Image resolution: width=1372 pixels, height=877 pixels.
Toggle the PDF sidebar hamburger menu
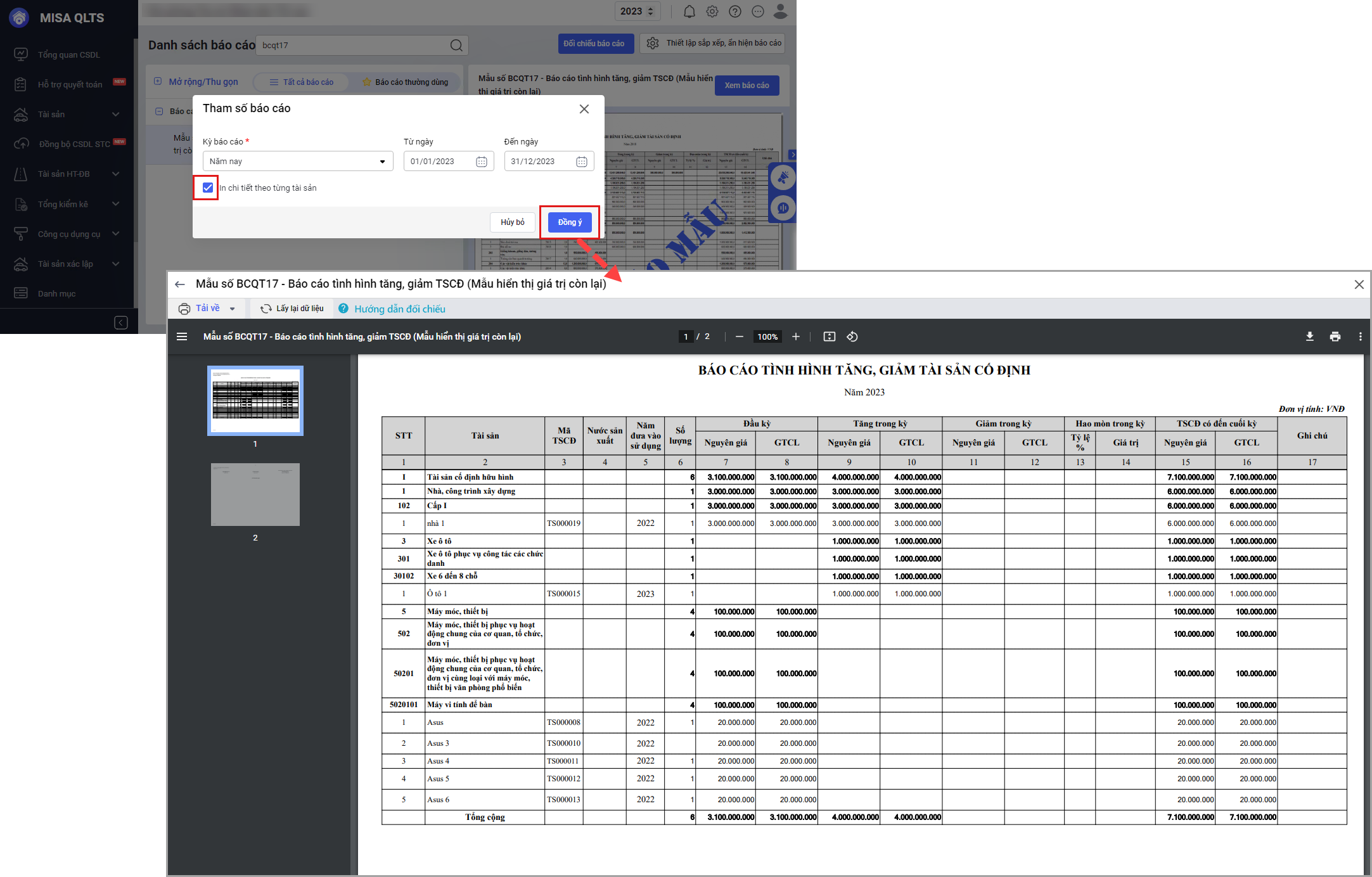coord(182,336)
